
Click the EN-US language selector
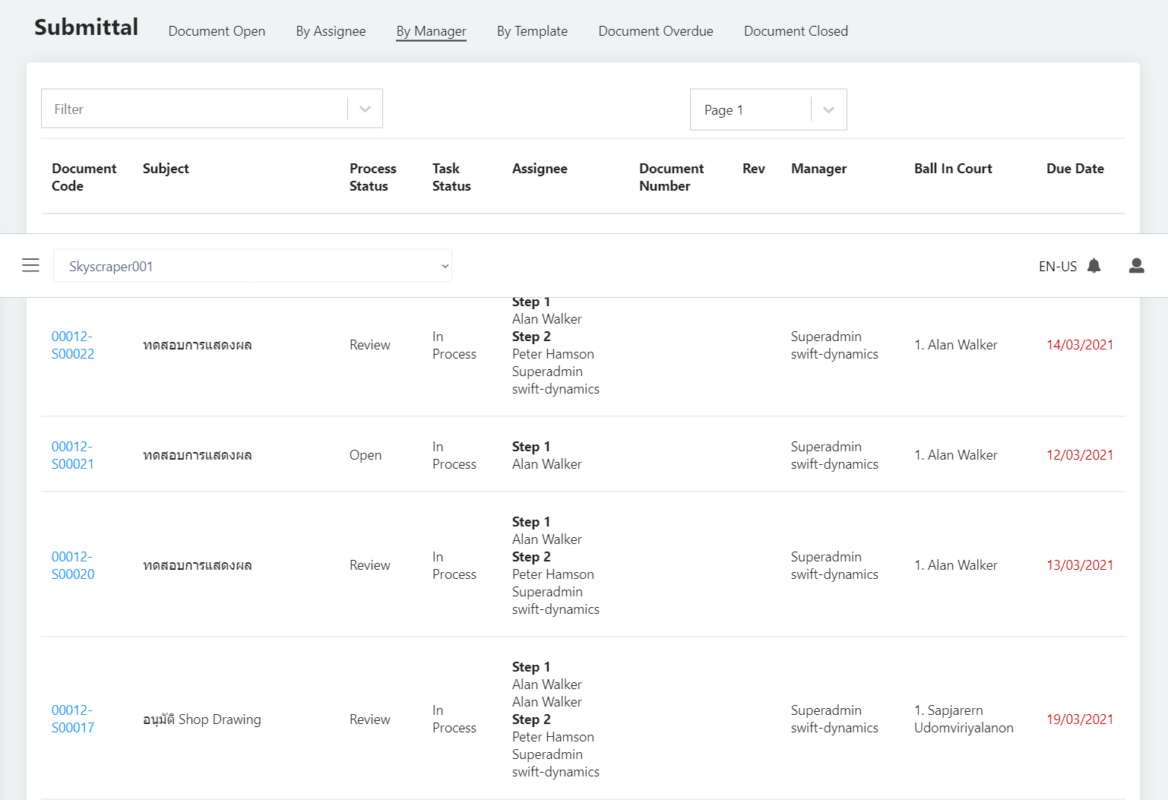coord(1058,266)
